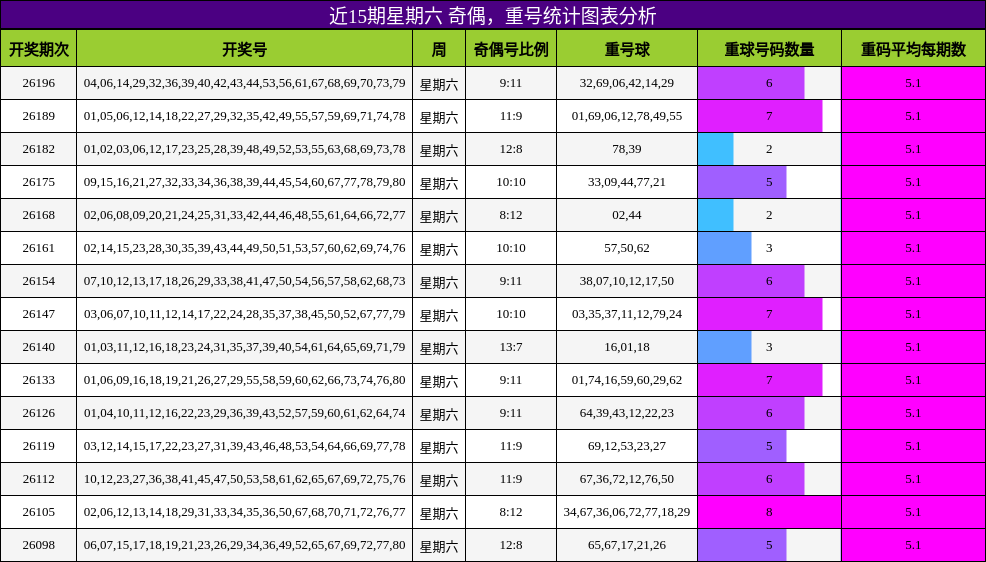This screenshot has height=562, width=986.
Task: Click the 5.1 average cell in row 26098
Action: coord(913,545)
